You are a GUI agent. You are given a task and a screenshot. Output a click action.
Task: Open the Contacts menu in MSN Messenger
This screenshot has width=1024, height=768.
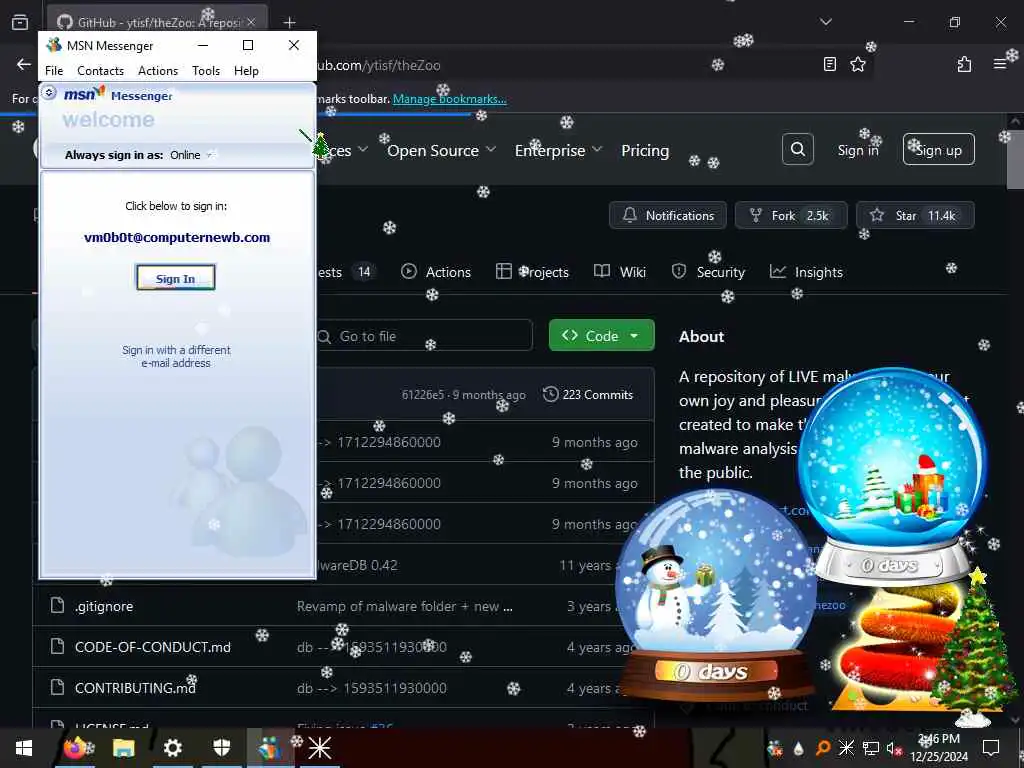coord(101,71)
